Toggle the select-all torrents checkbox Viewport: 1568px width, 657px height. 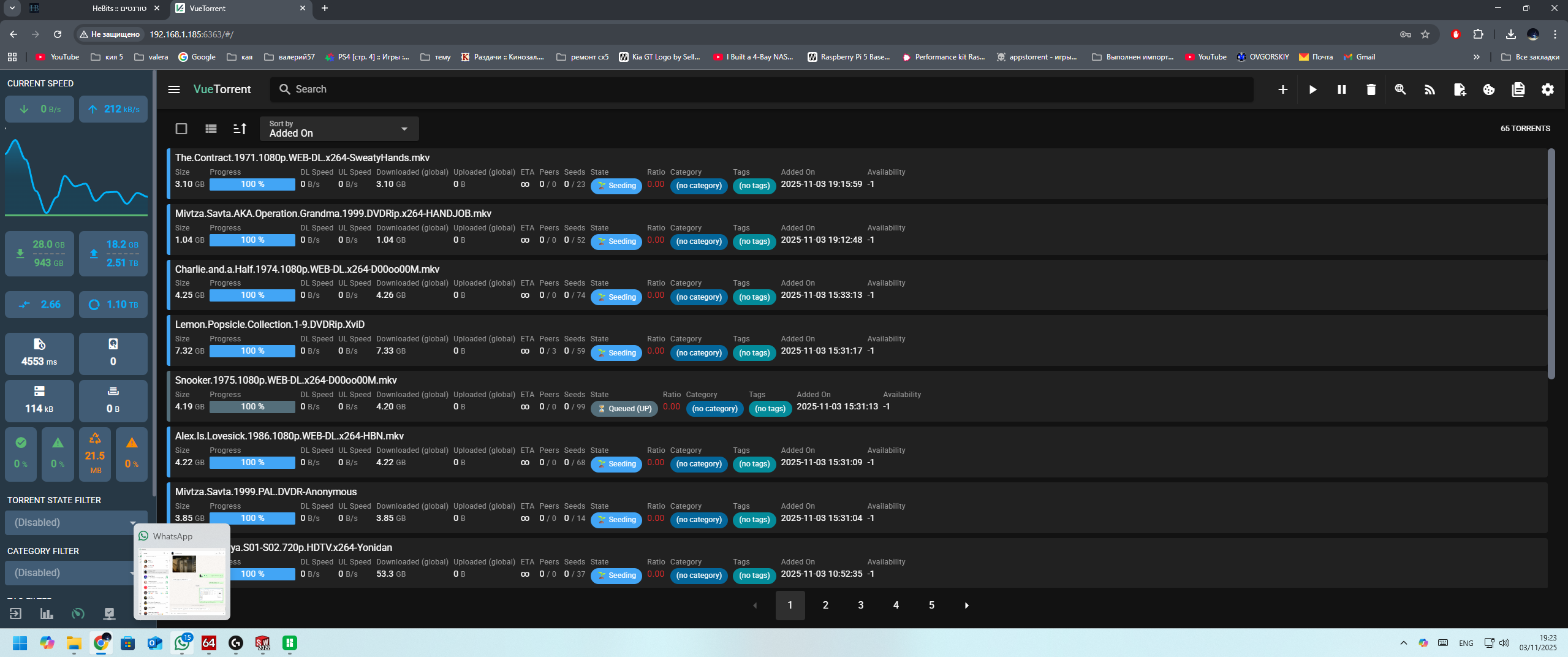click(x=181, y=129)
